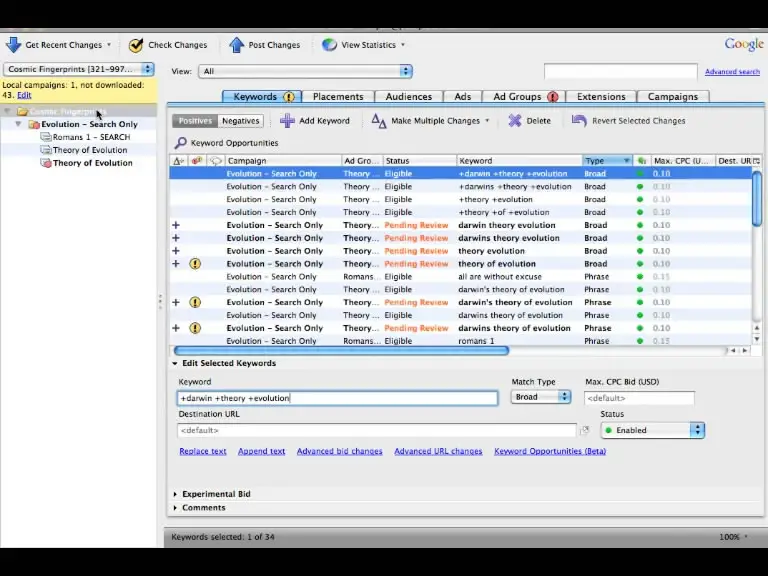Click the Destination URL input field
The height and width of the screenshot is (576, 768).
(x=377, y=431)
